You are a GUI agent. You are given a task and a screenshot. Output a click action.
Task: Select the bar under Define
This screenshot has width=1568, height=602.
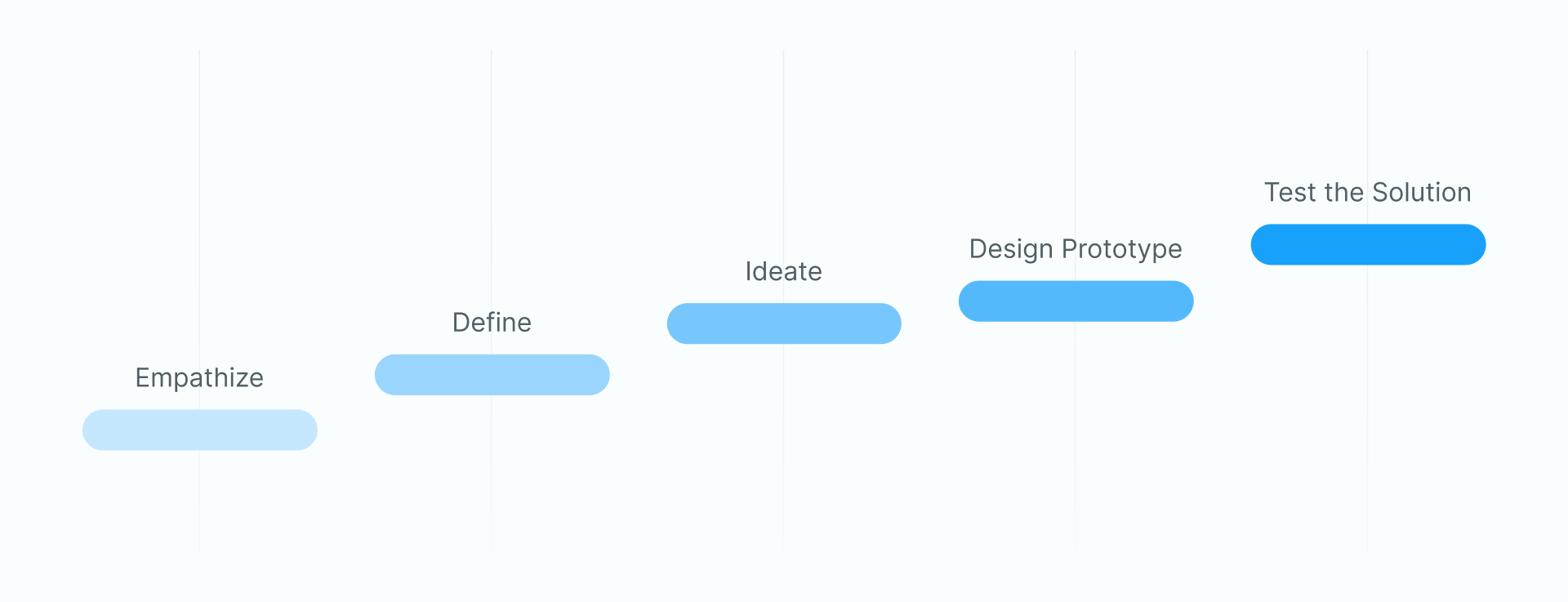pyautogui.click(x=492, y=375)
